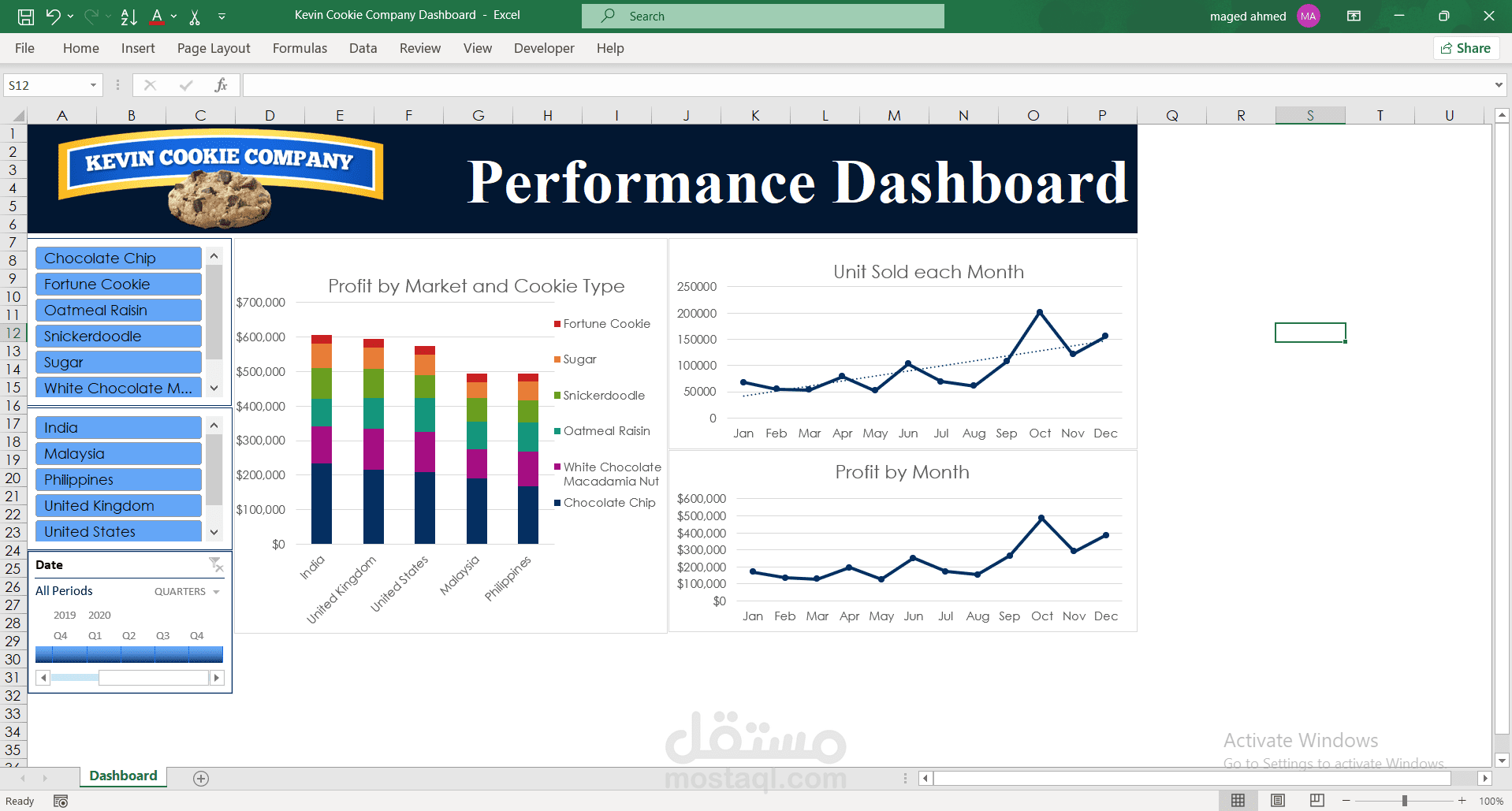This screenshot has width=1512, height=811.
Task: Click the macro record icon in status bar
Action: pos(60,801)
